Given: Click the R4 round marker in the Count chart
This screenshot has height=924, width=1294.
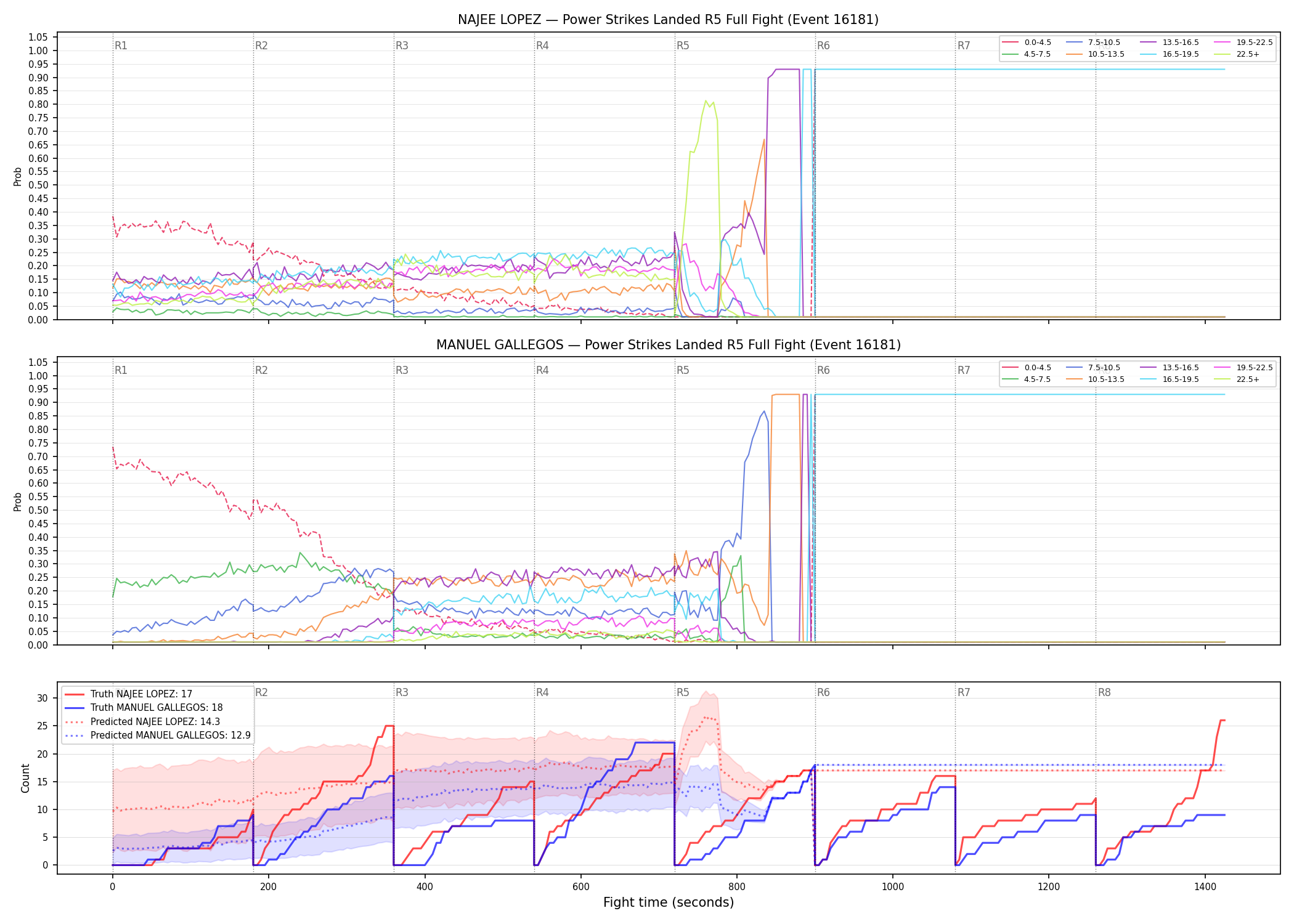Looking at the screenshot, I should pos(542,692).
